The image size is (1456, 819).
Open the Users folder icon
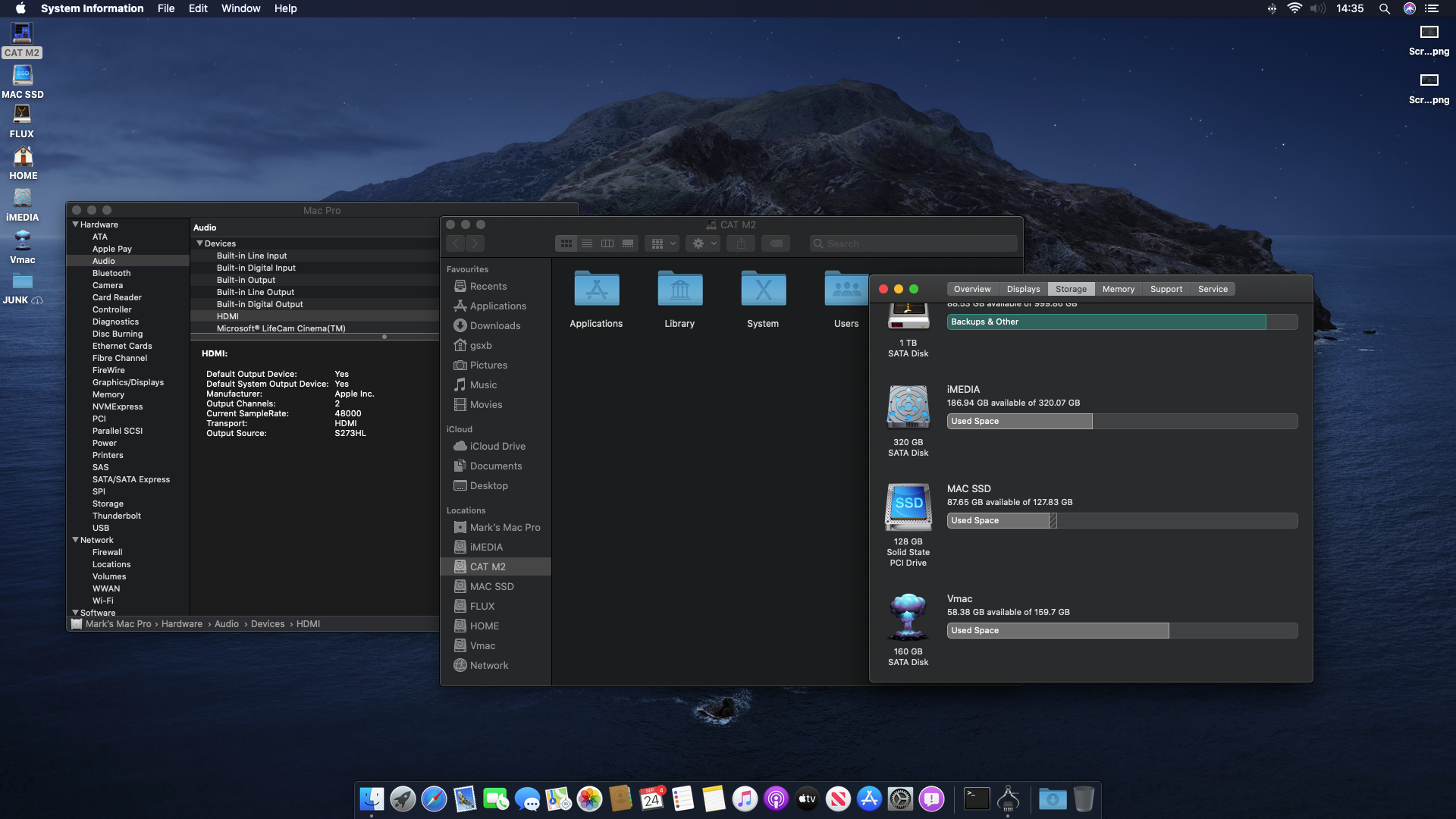(x=846, y=289)
